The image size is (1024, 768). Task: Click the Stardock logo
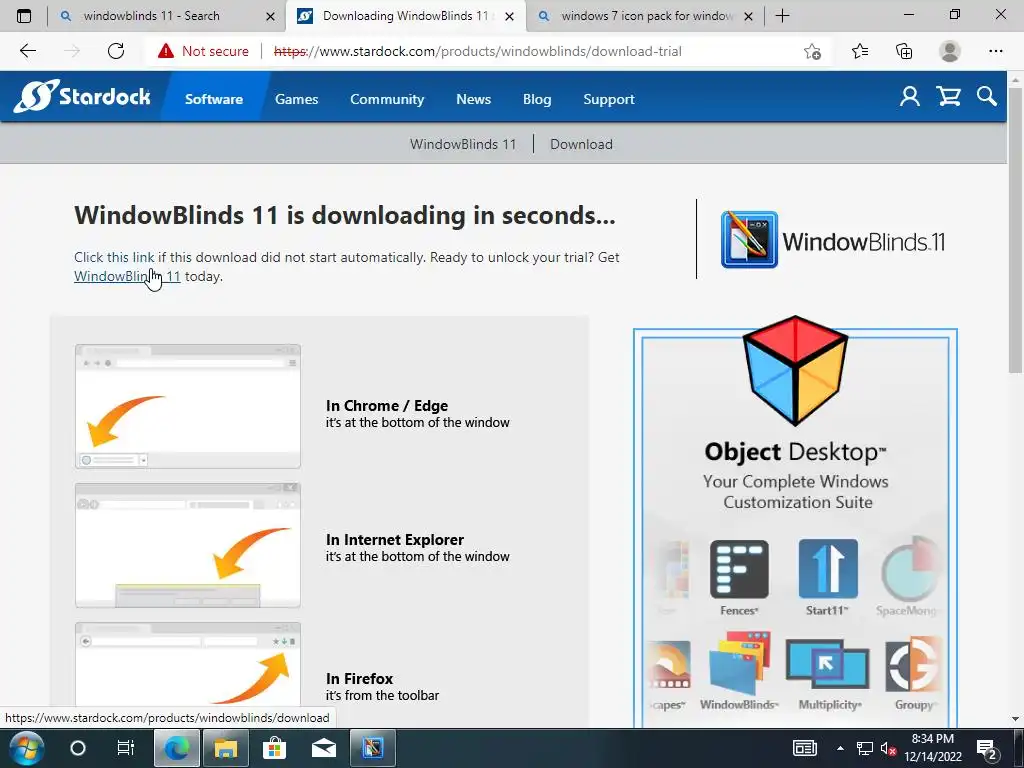click(82, 97)
